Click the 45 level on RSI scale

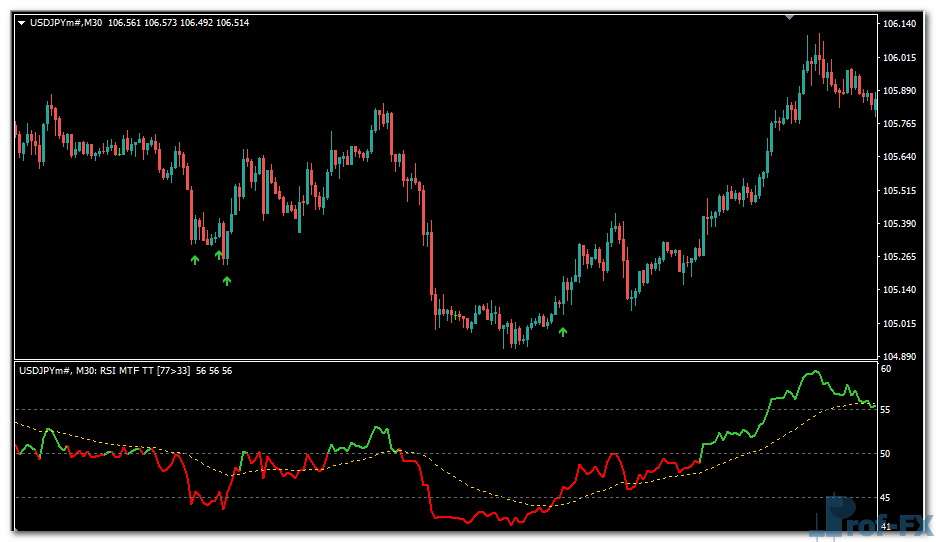point(885,498)
